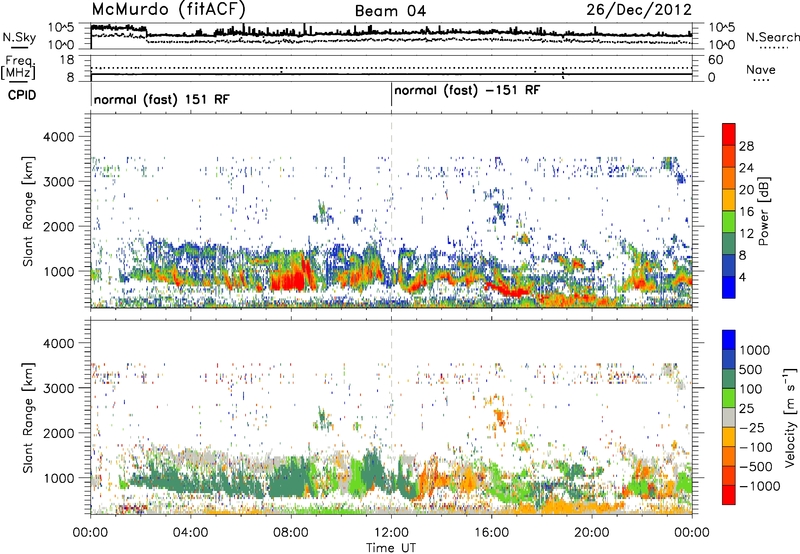Viewport: 800px width, 554px height.
Task: Click the 'McMurdo (fitACF)' title text
Action: [168, 9]
